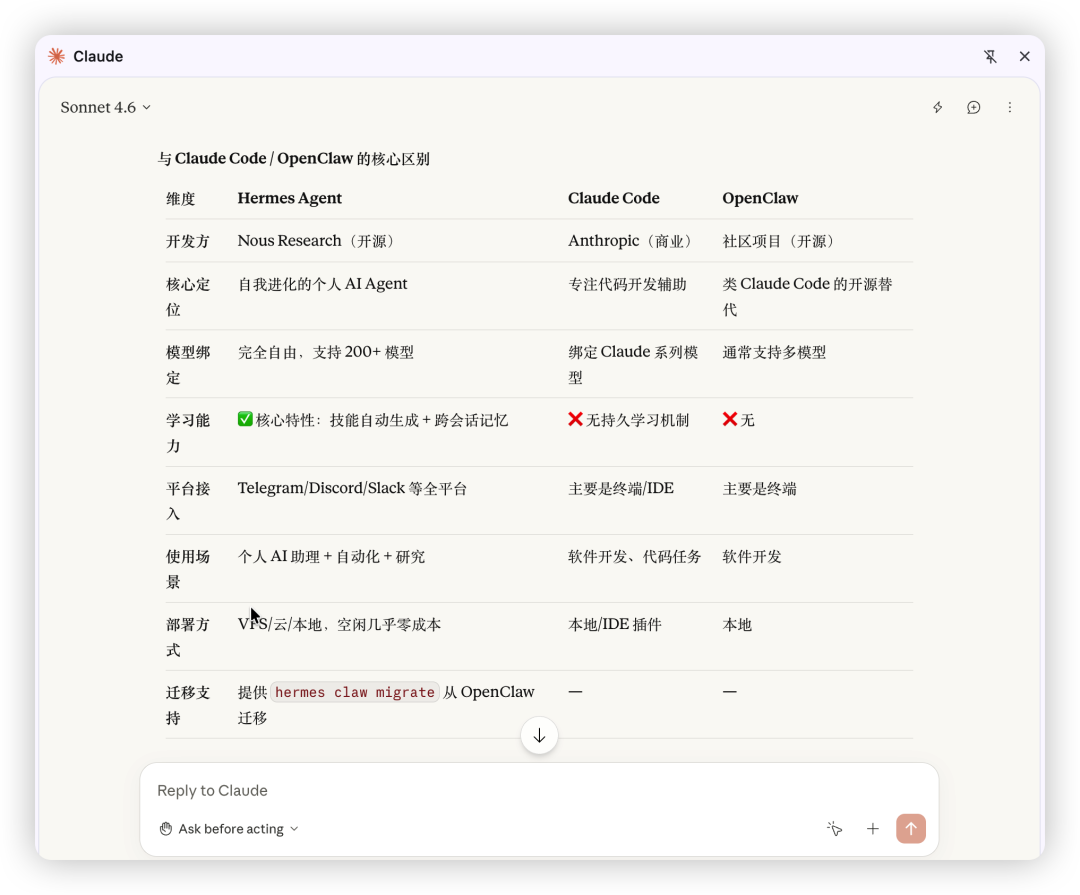Click the red X beside 无持久学习机制
The width and height of the screenshot is (1080, 895).
(x=575, y=419)
